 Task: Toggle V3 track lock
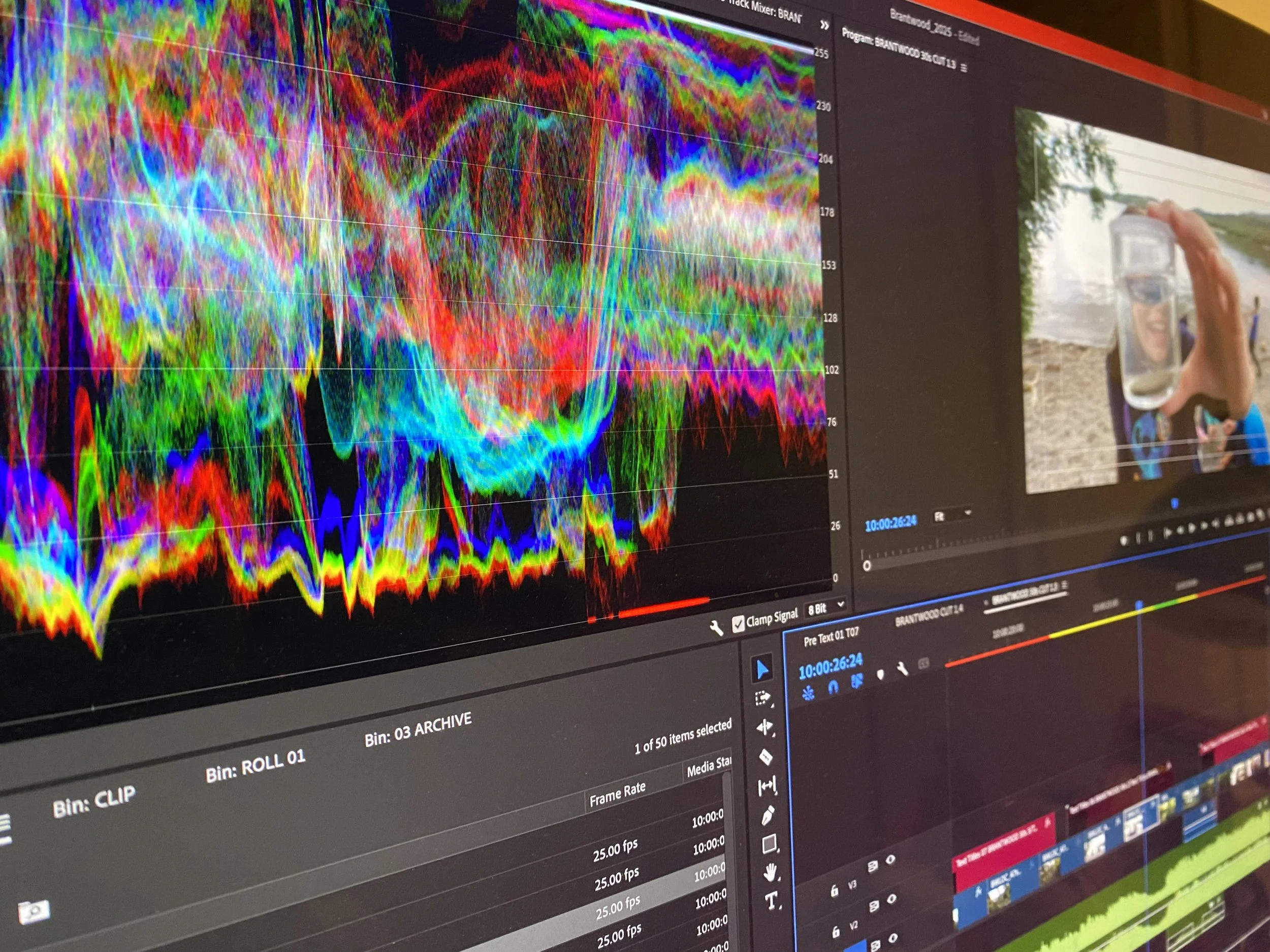834,890
